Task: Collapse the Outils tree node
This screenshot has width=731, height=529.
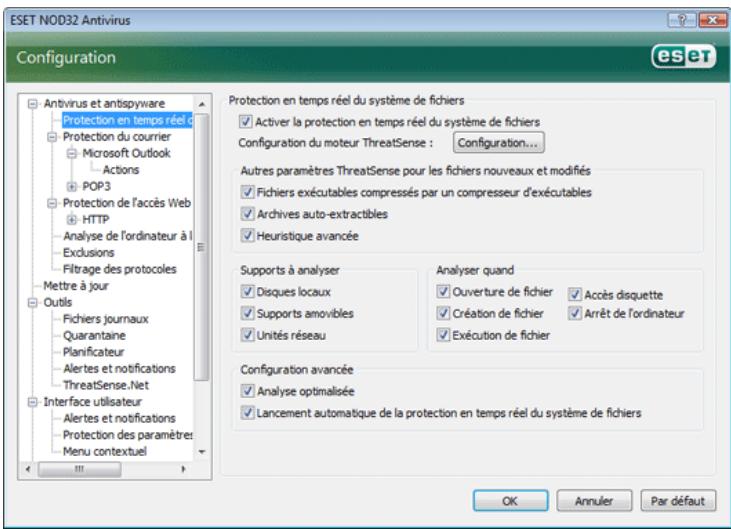Action: click(32, 302)
